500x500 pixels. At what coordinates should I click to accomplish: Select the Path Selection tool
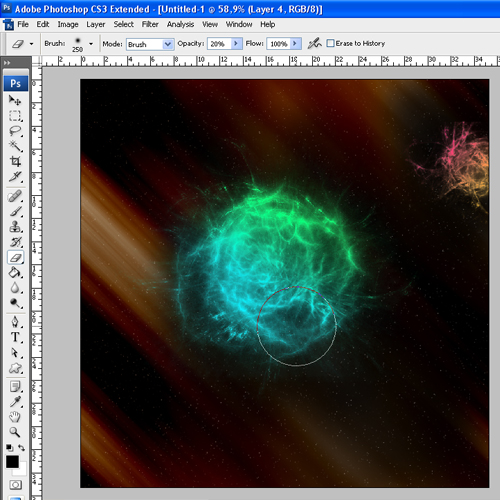coord(15,352)
